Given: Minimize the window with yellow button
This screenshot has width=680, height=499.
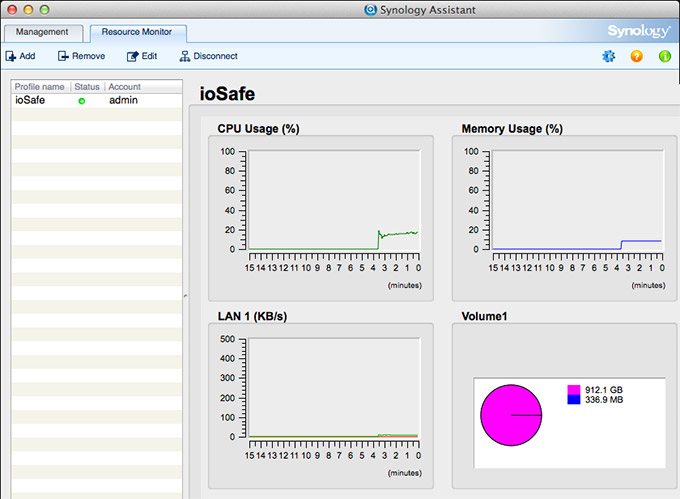Looking at the screenshot, I should [x=28, y=10].
